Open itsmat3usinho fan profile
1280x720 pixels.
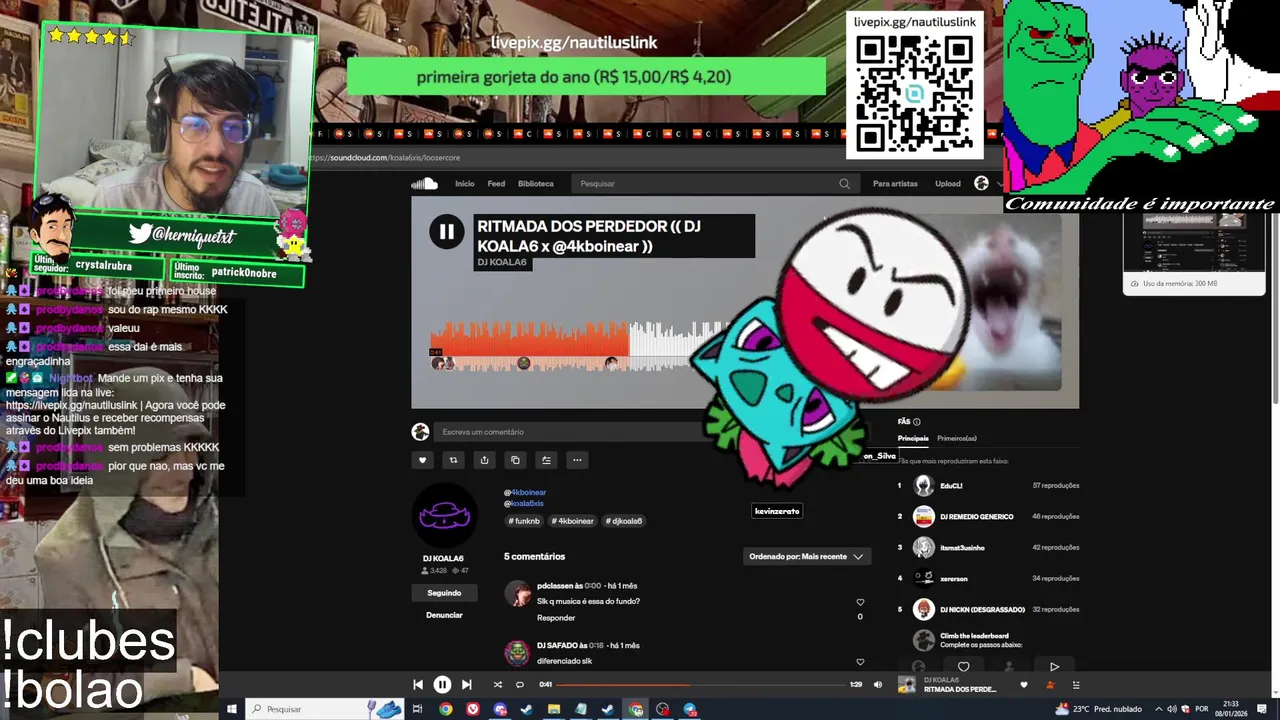962,548
